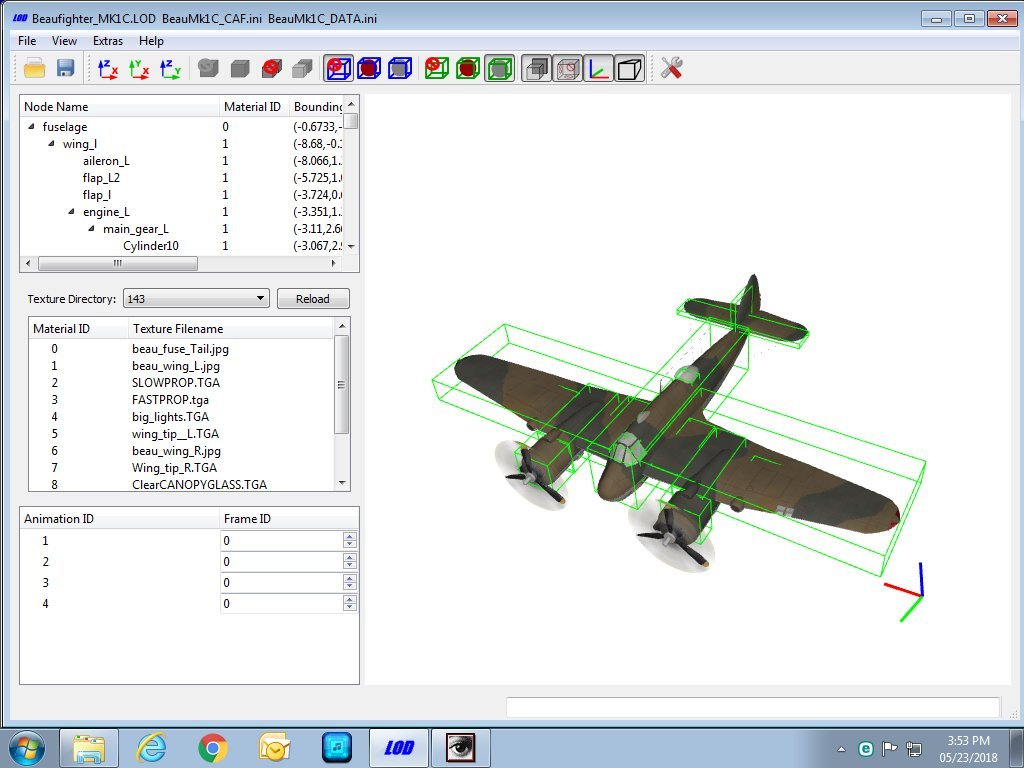Collapse the engine_L tree node

click(72, 212)
